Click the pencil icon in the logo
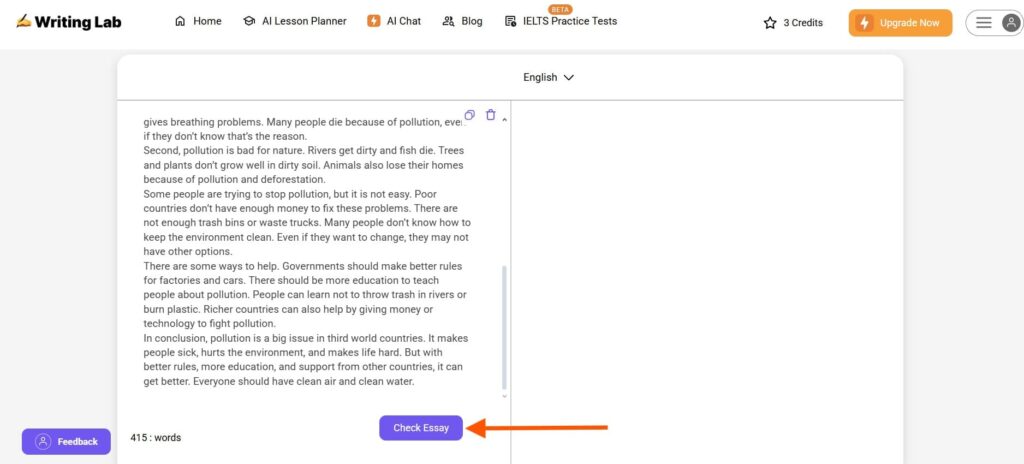 point(24,21)
